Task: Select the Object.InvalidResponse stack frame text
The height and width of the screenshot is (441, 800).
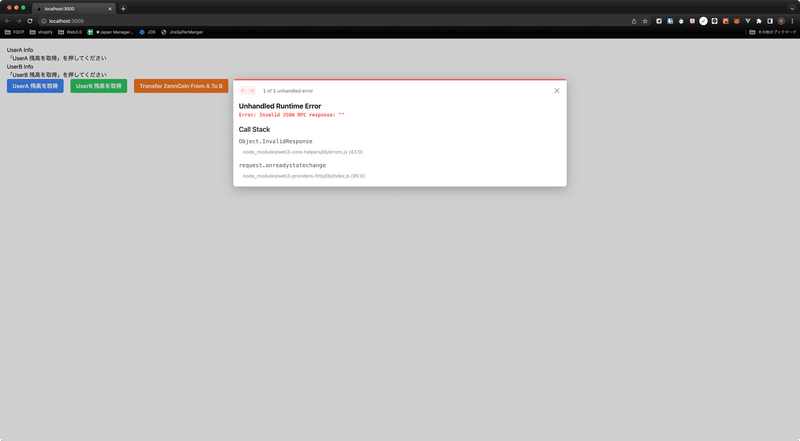Action: point(276,141)
